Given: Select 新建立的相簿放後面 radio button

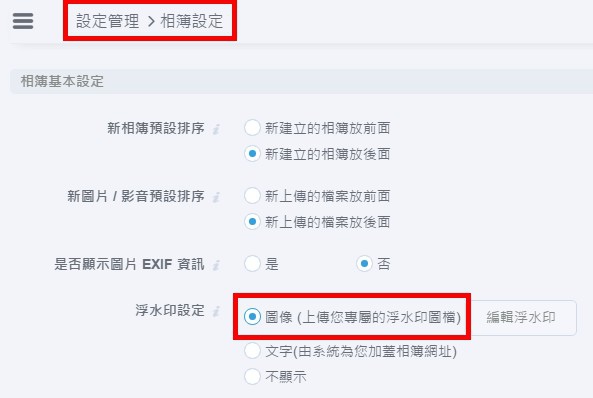Looking at the screenshot, I should (252, 154).
